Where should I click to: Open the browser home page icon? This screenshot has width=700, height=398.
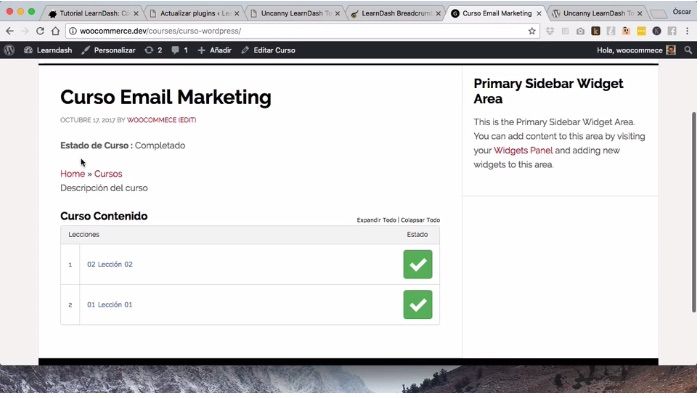tap(55, 31)
